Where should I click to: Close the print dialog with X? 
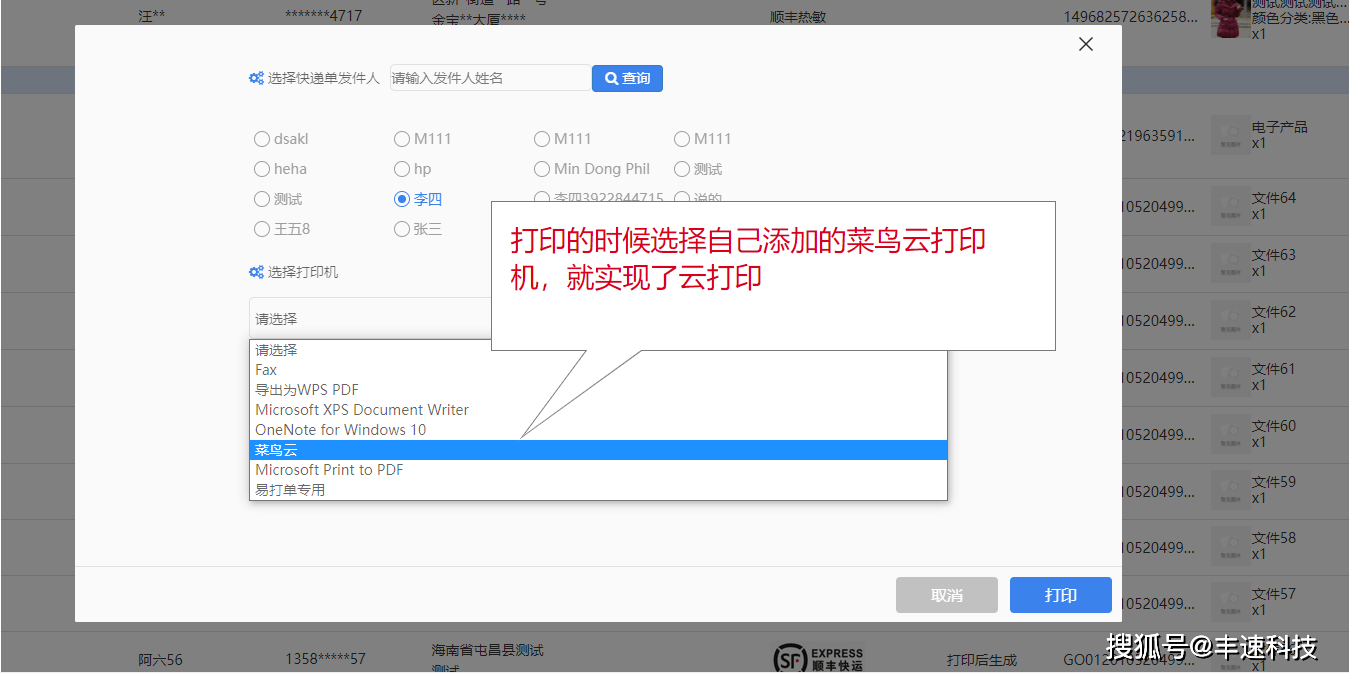click(1086, 44)
